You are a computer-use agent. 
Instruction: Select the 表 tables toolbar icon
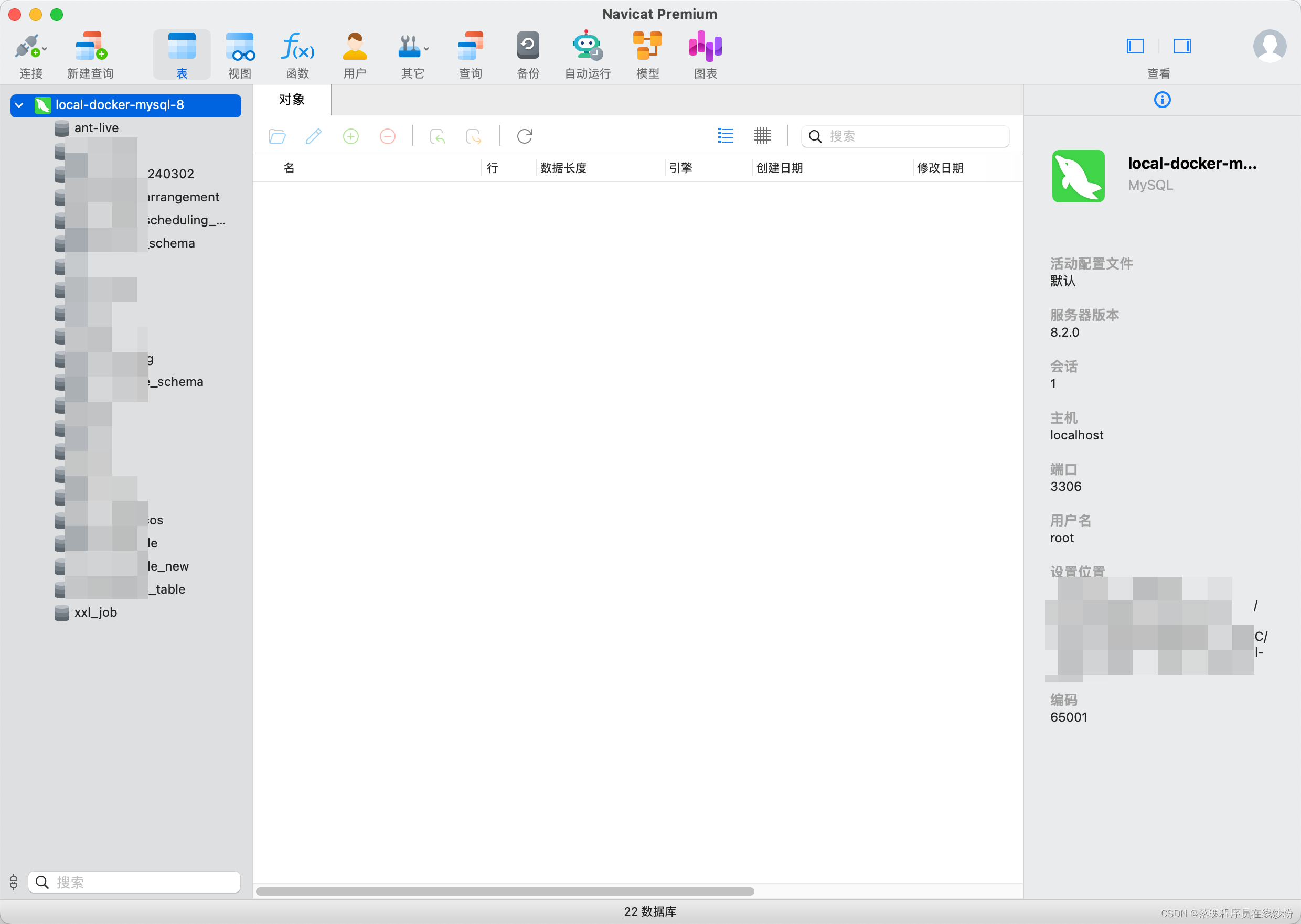pyautogui.click(x=182, y=55)
